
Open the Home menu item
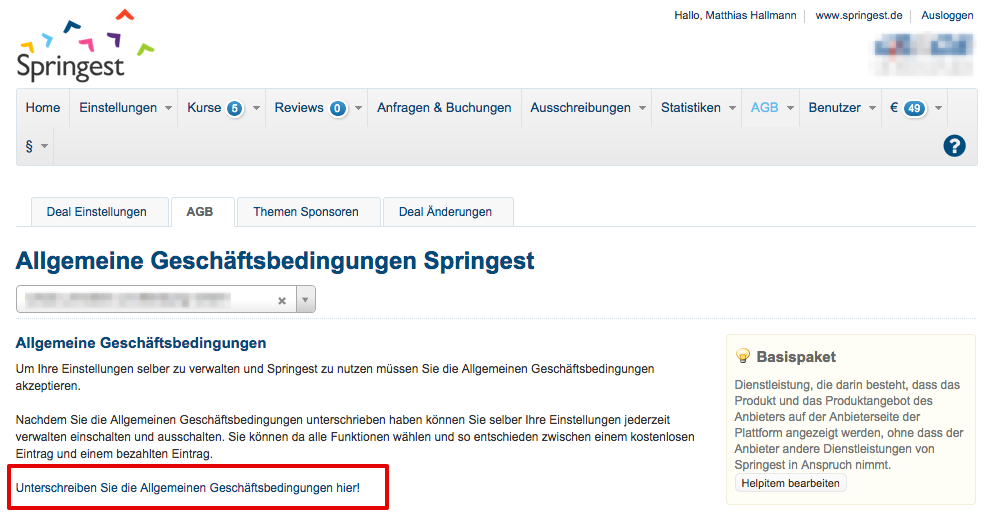pyautogui.click(x=43, y=108)
